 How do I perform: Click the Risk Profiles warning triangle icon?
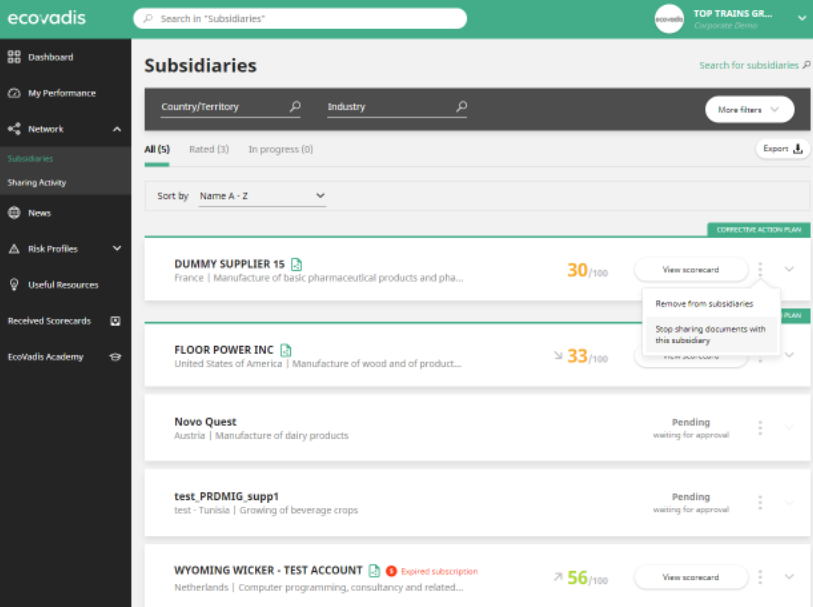[14, 249]
